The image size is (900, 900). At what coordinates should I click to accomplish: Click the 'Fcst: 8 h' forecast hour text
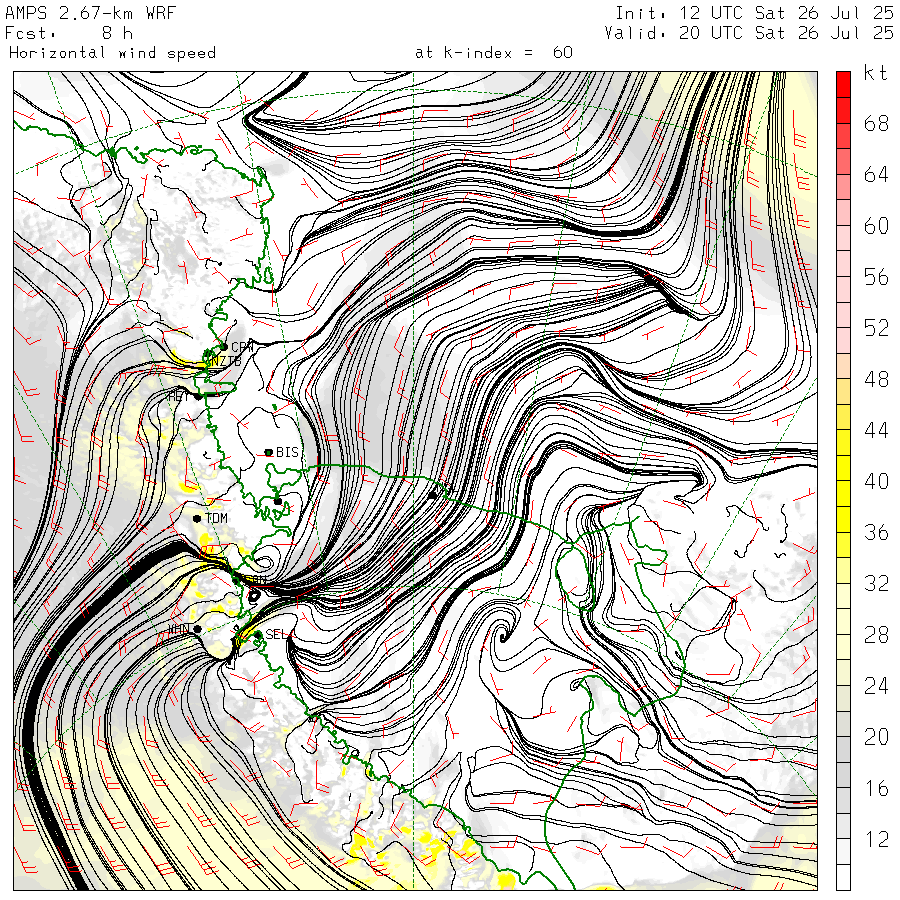click(x=69, y=33)
